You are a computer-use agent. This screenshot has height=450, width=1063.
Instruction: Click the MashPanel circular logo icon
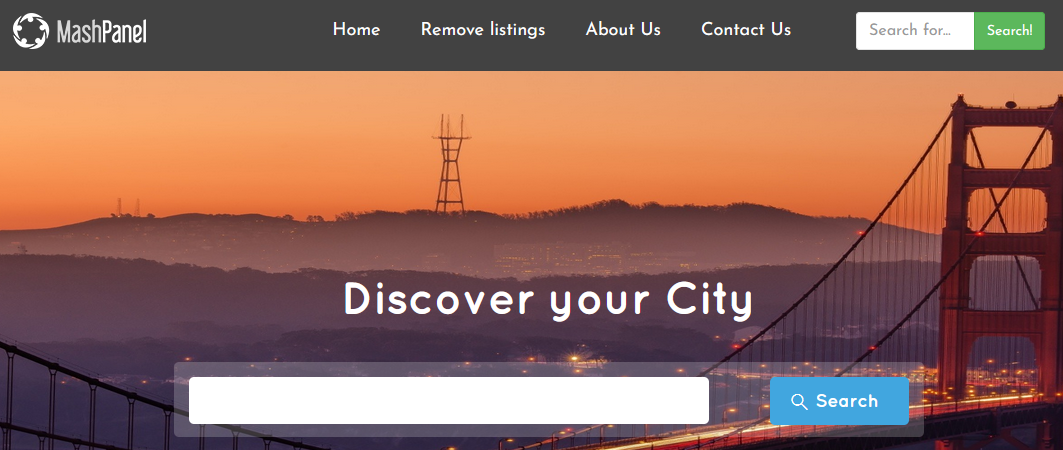point(31,31)
